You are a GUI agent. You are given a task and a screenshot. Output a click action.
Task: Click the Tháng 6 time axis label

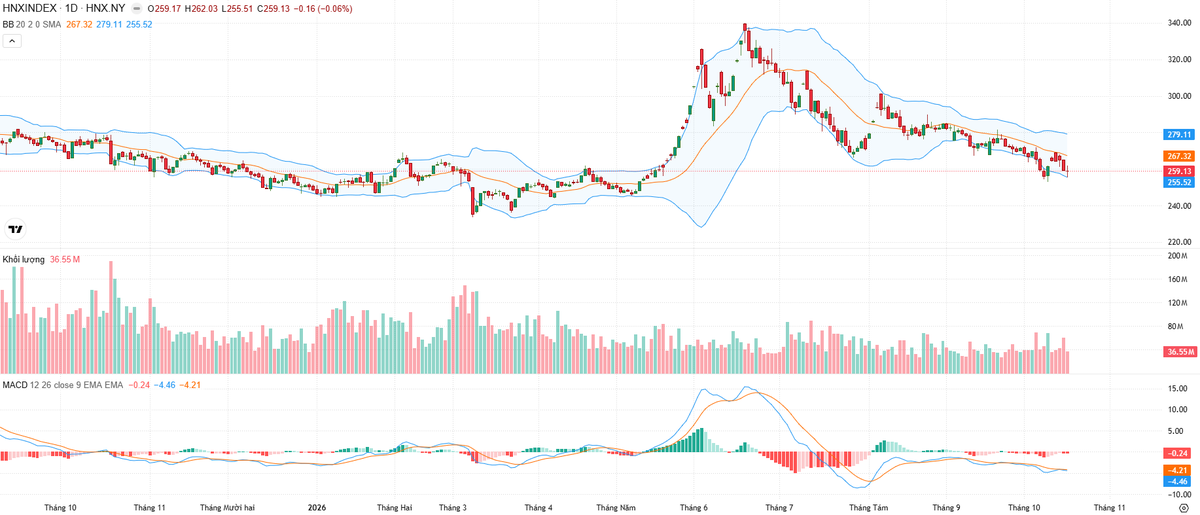pyautogui.click(x=692, y=507)
